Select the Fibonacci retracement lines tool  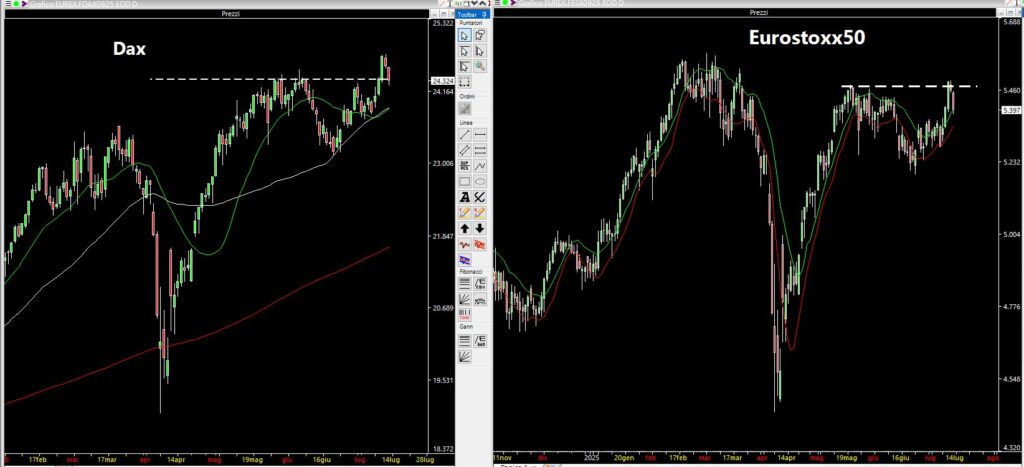coord(465,283)
